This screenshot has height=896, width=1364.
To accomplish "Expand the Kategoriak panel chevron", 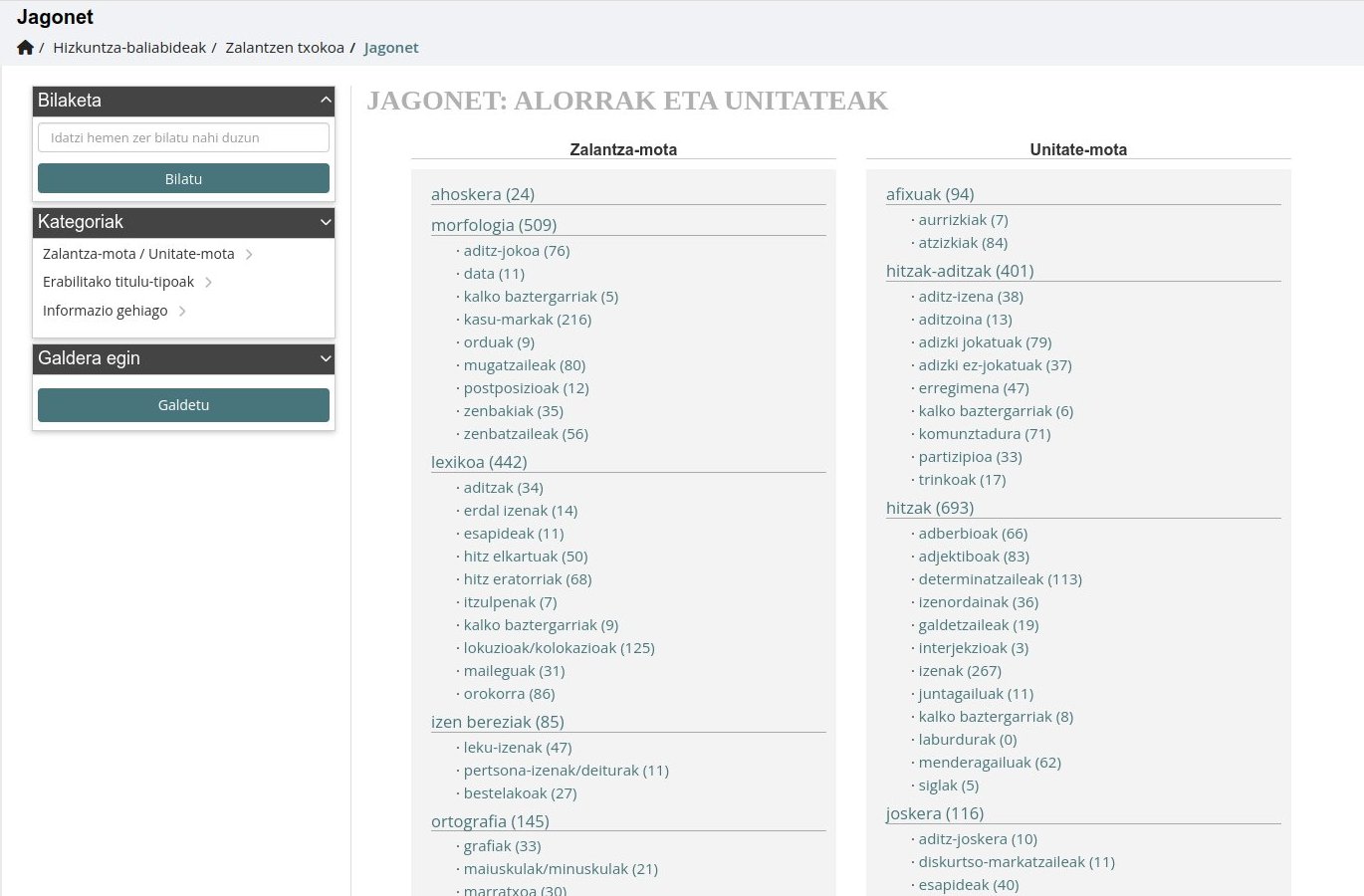I will pos(326,222).
